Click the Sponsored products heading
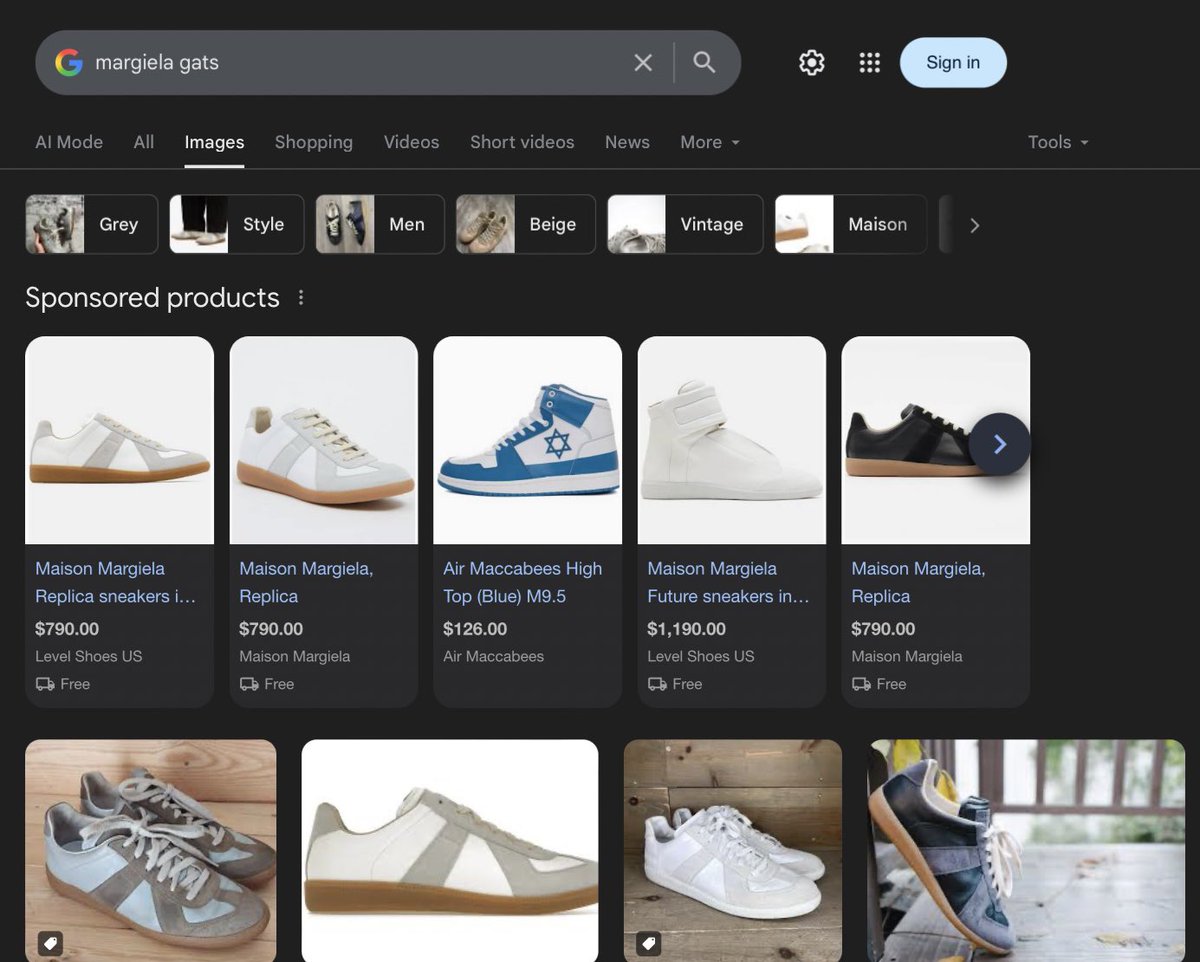The width and height of the screenshot is (1200, 962). 152,298
